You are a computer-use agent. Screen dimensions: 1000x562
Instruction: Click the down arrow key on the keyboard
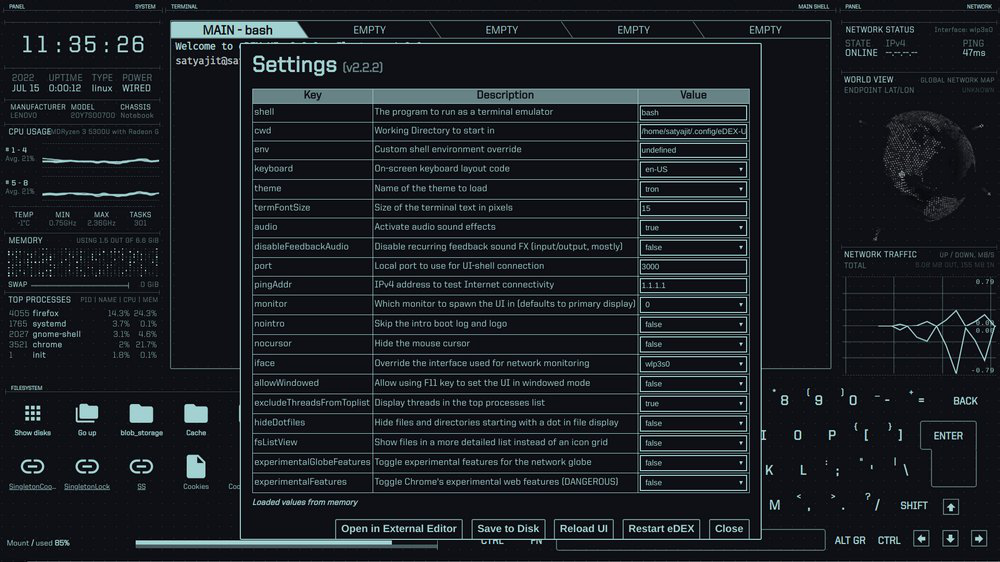[x=950, y=539]
